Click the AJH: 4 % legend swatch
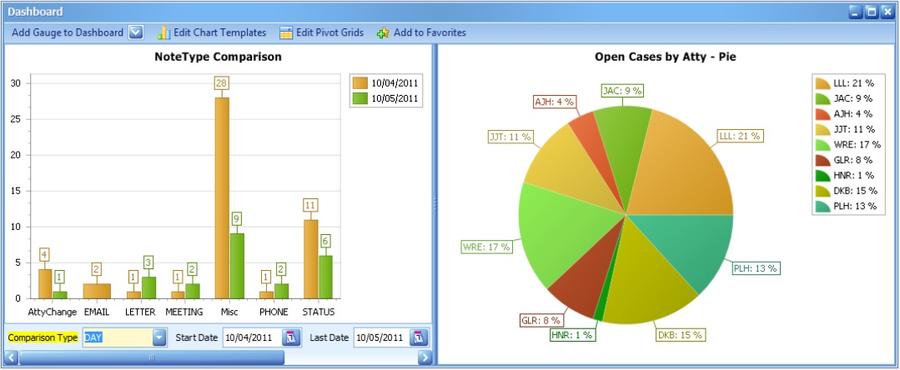Viewport: 900px width, 370px height. (823, 114)
